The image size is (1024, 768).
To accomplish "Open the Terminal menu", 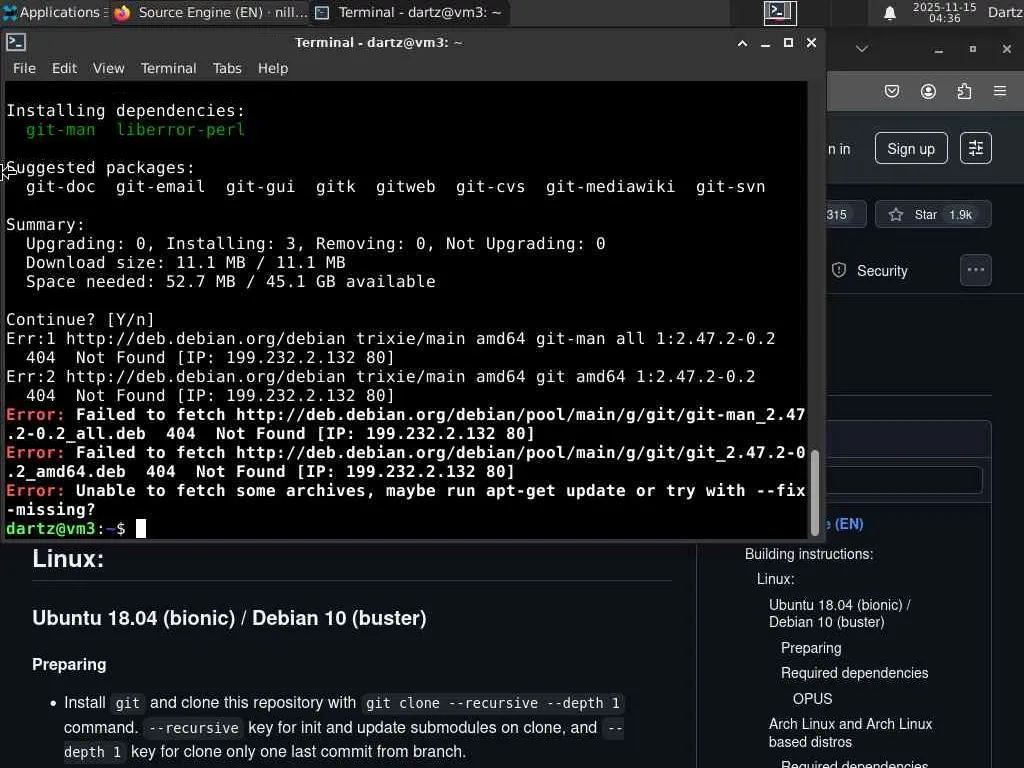I will [168, 68].
